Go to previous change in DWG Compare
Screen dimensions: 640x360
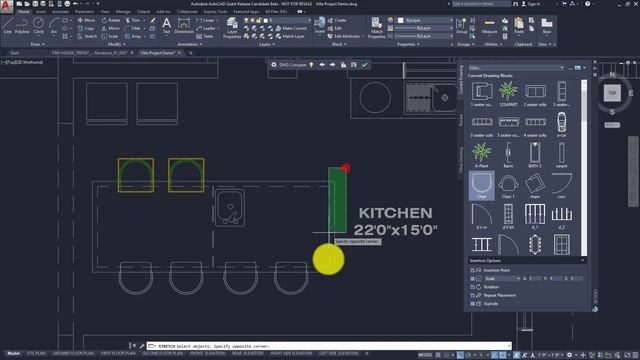pos(322,65)
